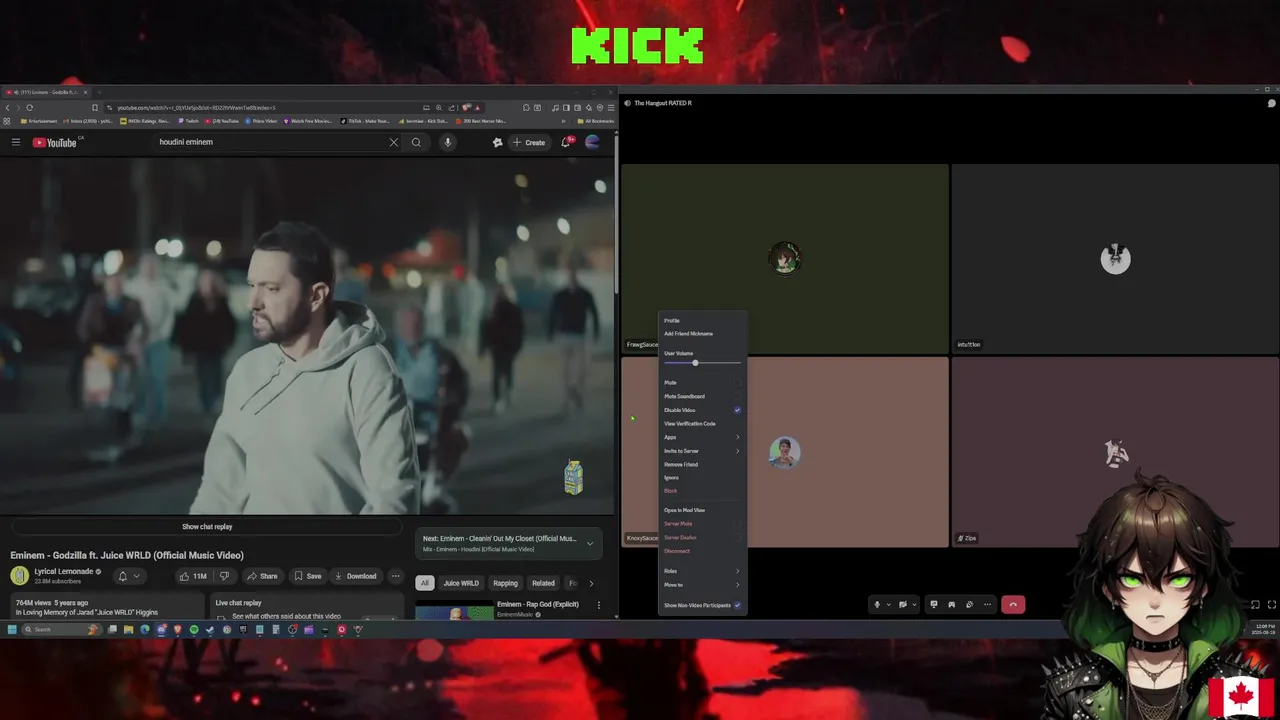Open Discord call chat bubble icon
Image resolution: width=1280 pixels, height=720 pixels.
1271,103
